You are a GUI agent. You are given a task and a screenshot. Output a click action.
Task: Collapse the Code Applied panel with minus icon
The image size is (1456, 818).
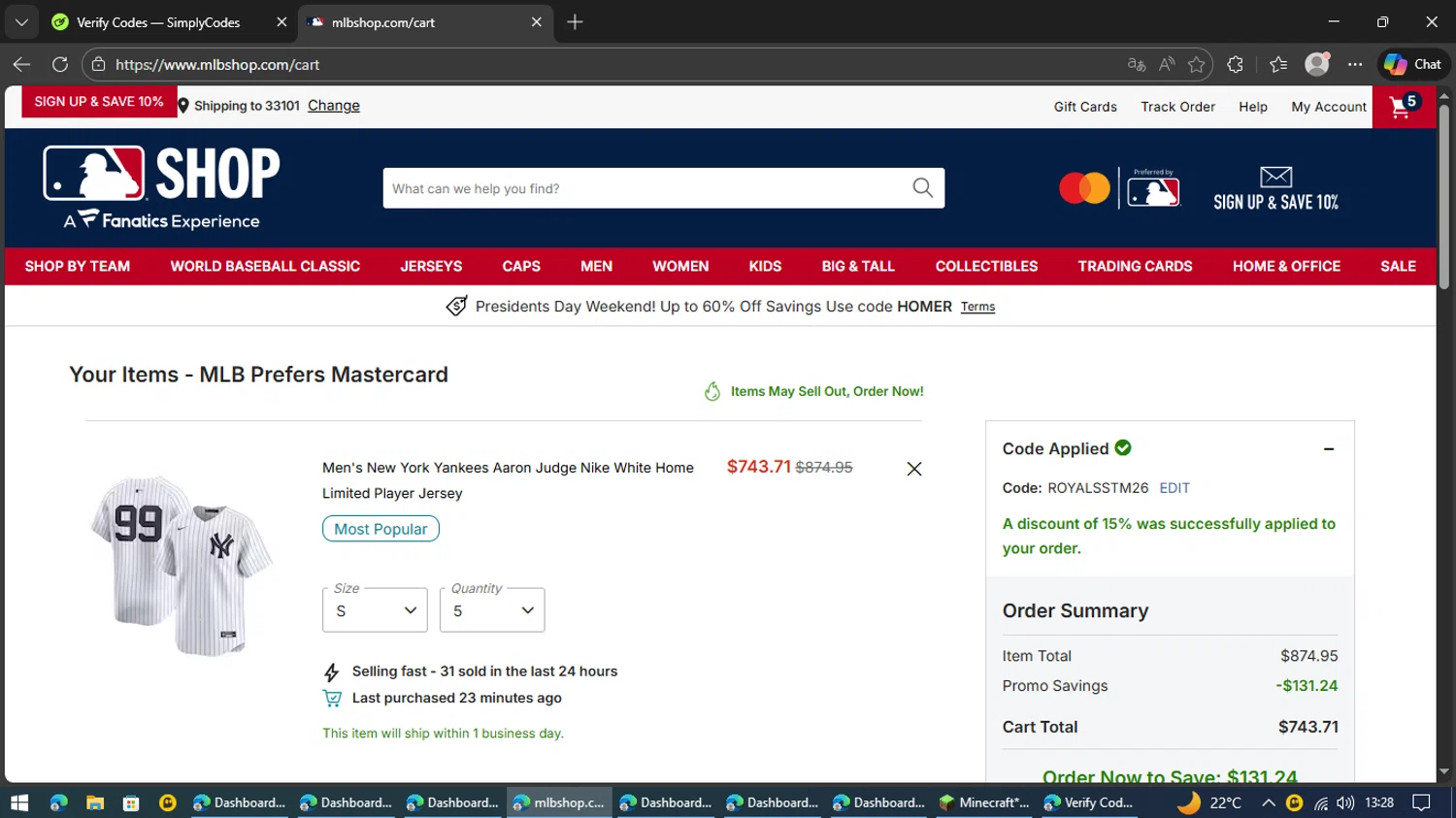point(1329,448)
